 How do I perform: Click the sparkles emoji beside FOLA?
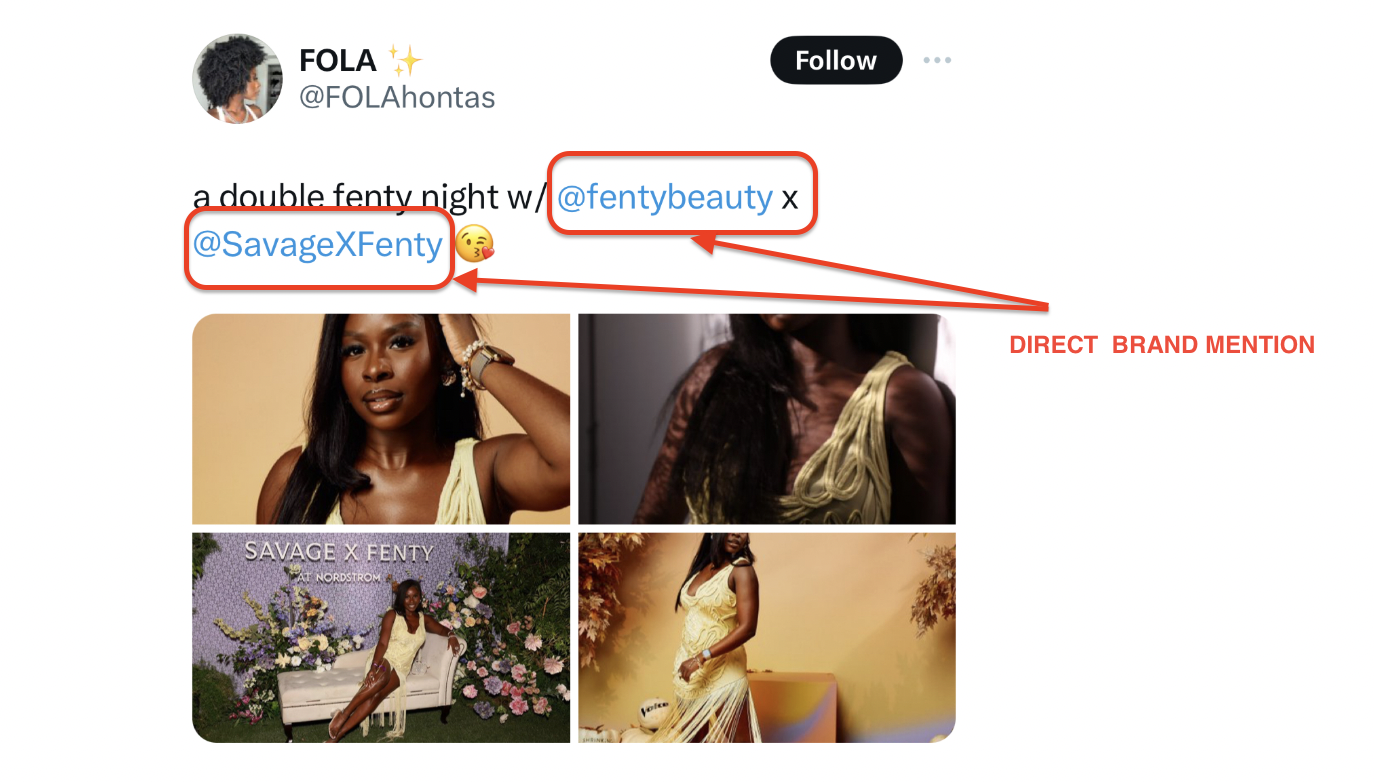click(405, 61)
